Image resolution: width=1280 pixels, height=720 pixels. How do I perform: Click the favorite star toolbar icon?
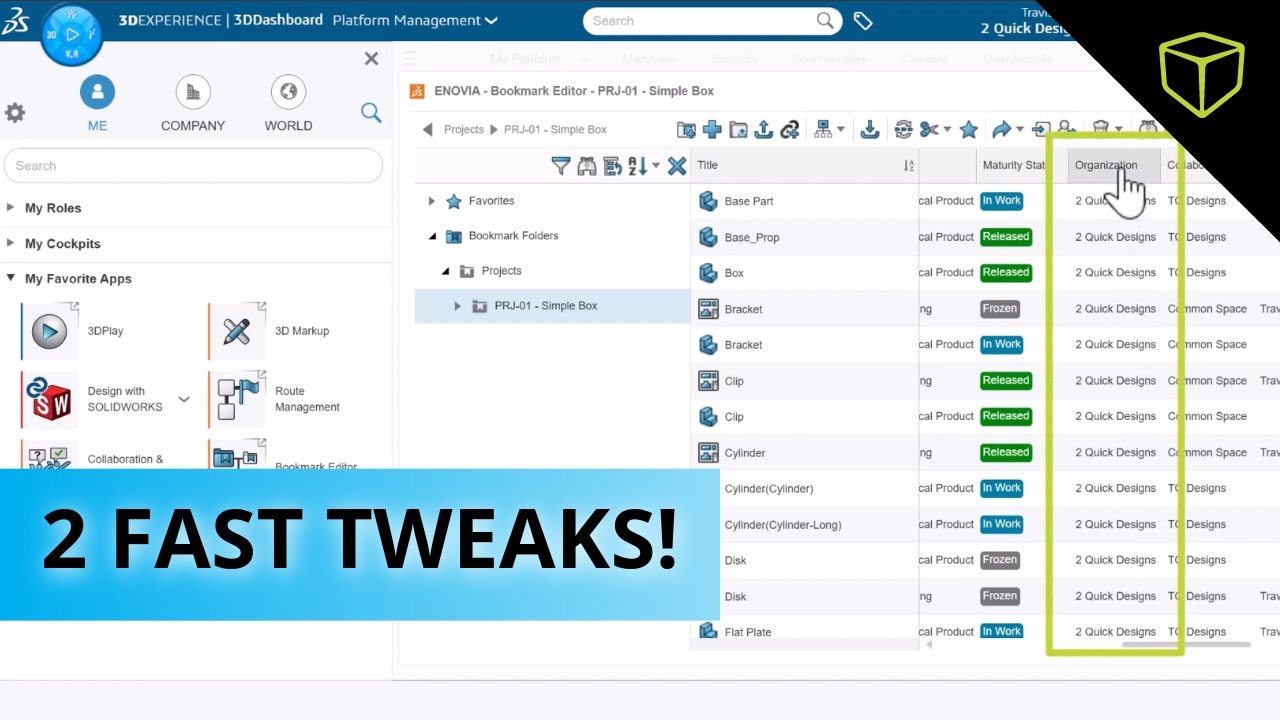(968, 129)
